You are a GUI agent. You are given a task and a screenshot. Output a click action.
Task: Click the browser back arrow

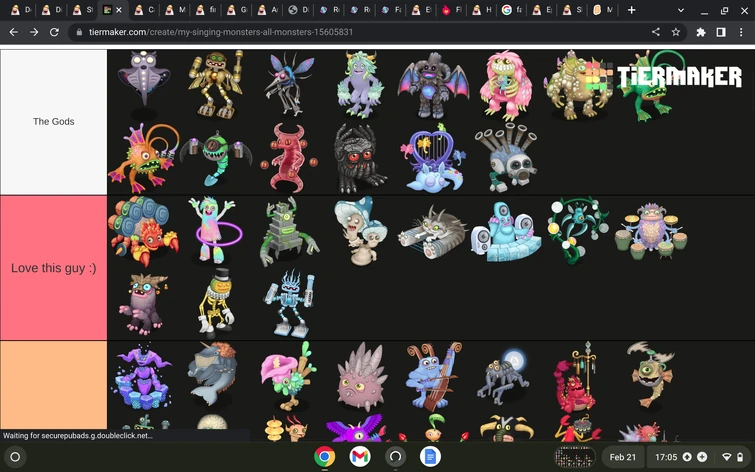click(13, 32)
